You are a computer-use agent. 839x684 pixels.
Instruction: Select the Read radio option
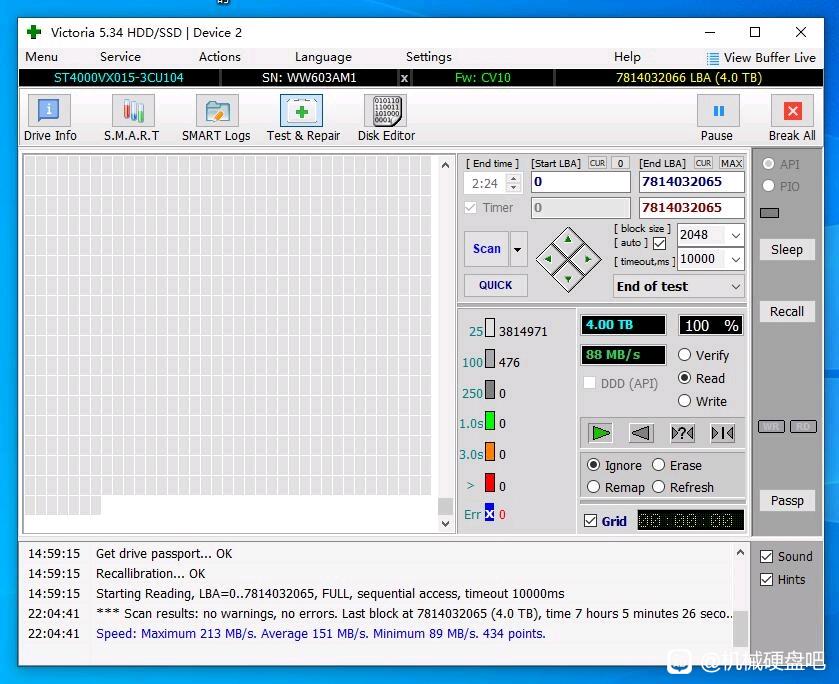684,378
